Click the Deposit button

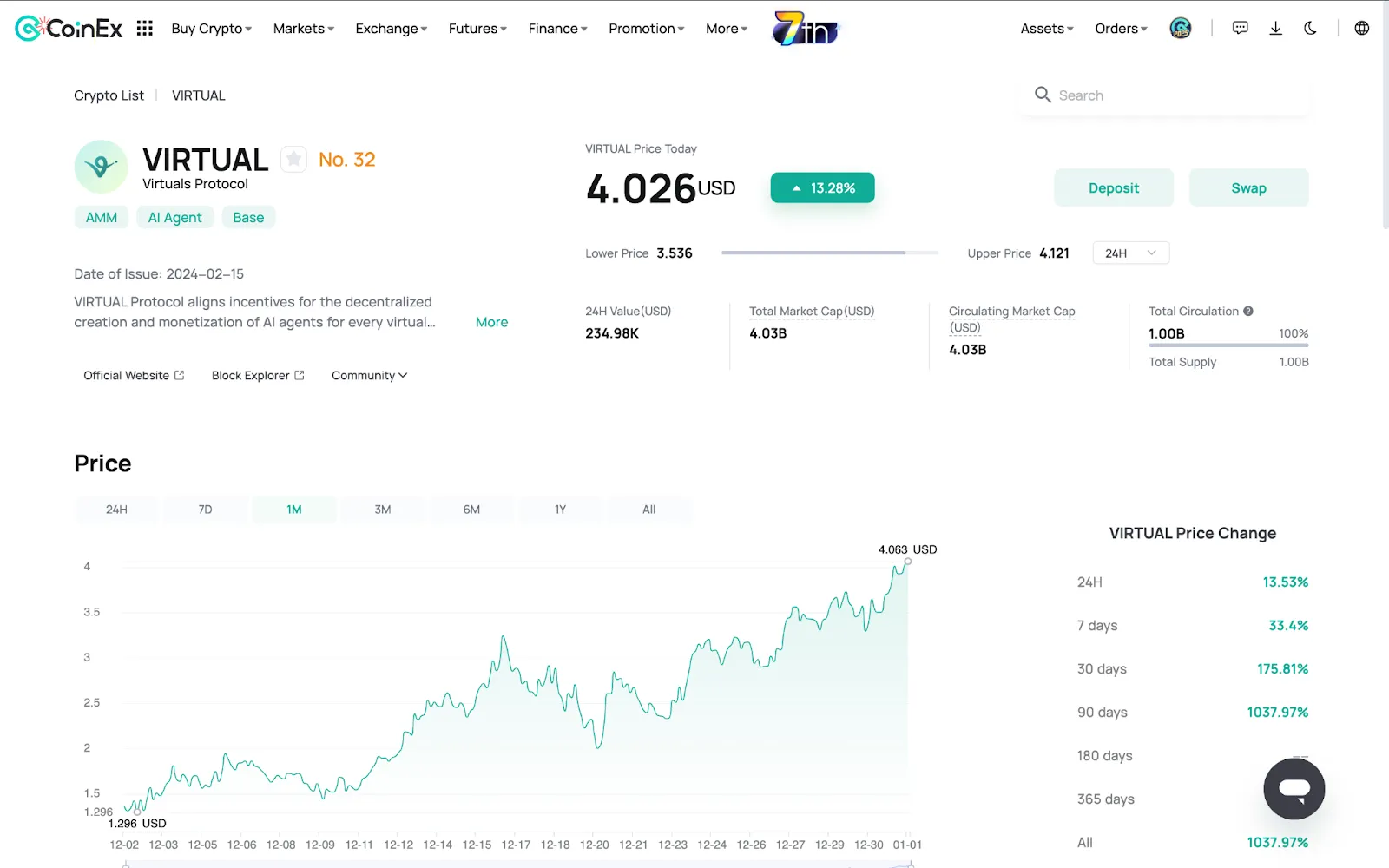(x=1114, y=187)
